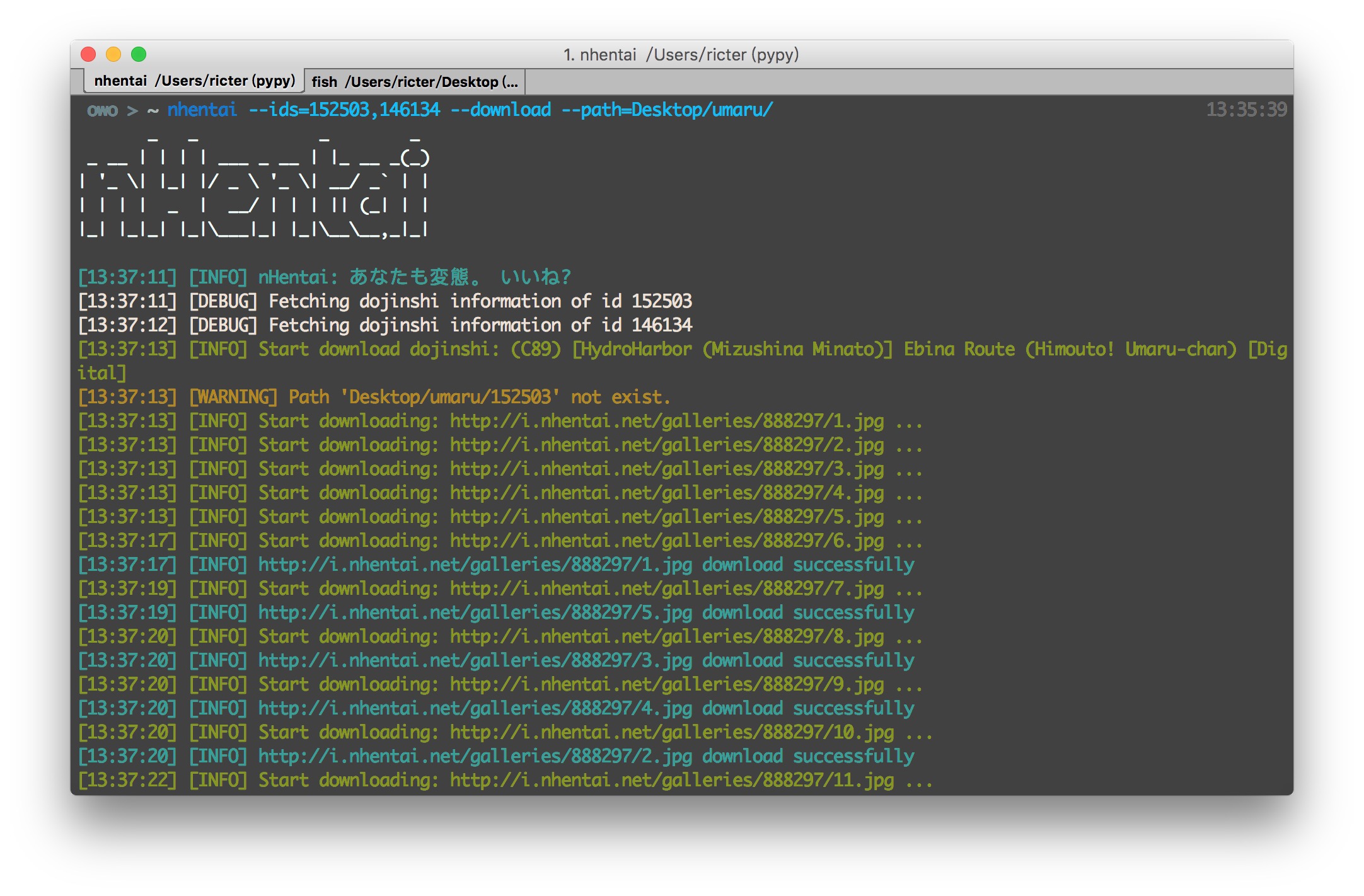
Task: Switch to the fish /Users/ricter/Desktop tab
Action: click(x=414, y=82)
